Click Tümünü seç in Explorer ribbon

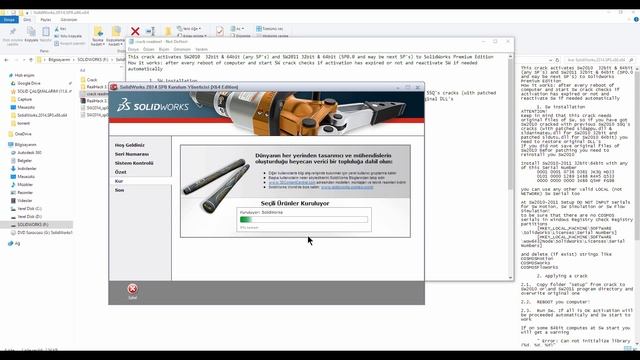click(x=269, y=29)
